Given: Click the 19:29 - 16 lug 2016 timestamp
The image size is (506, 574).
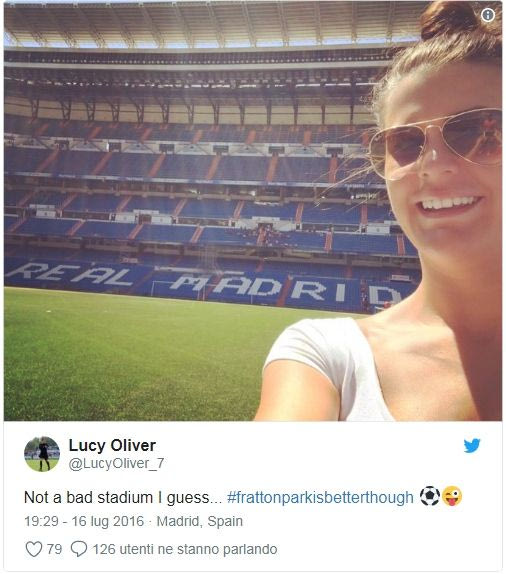Looking at the screenshot, I should click(x=84, y=521).
